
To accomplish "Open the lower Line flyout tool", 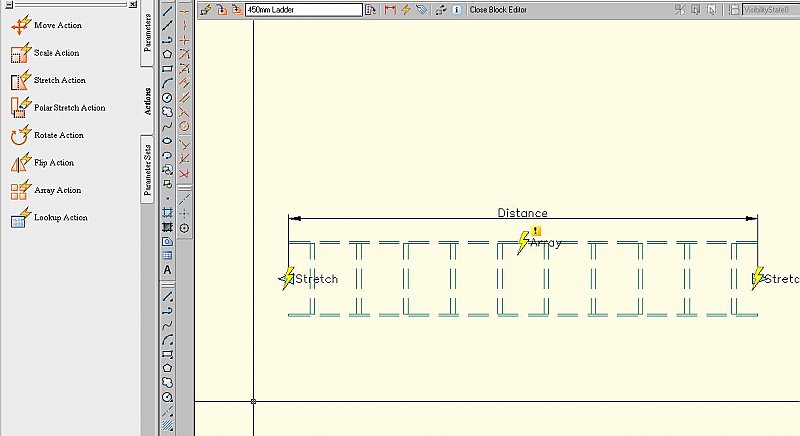I will click(x=167, y=296).
